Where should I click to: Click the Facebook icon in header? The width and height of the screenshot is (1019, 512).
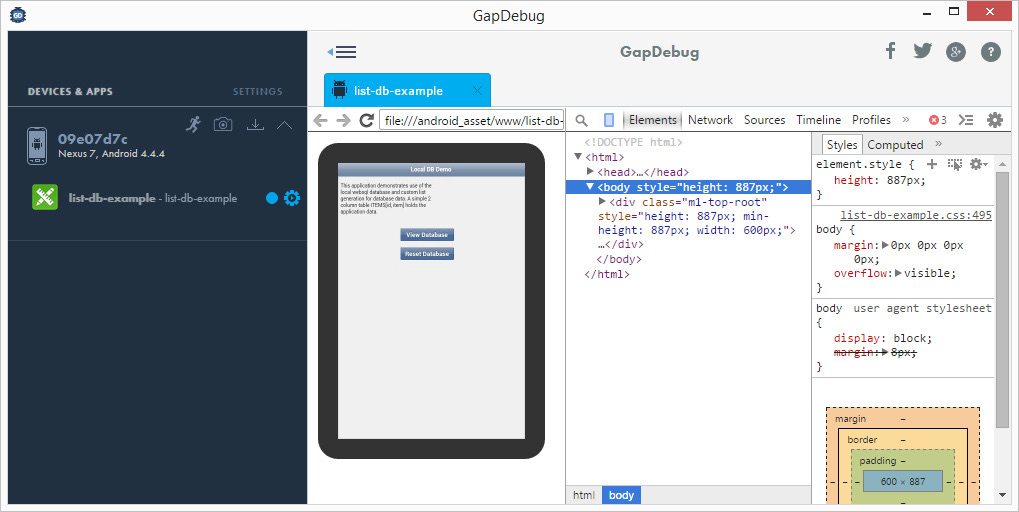(890, 51)
